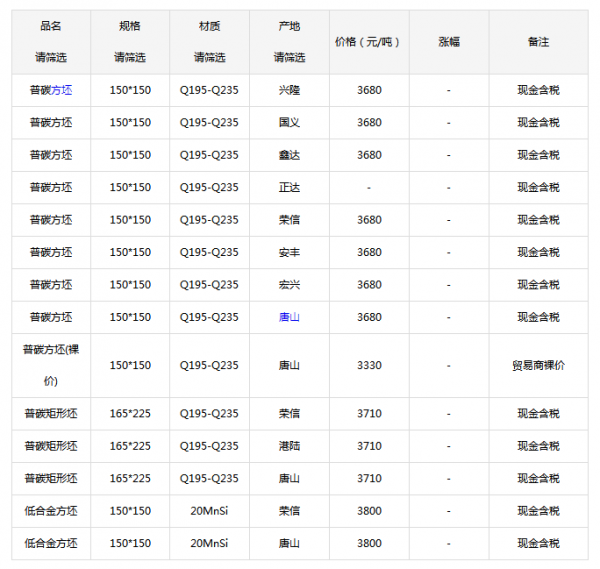Click price 3680 in the 兴隆 row

[369, 90]
